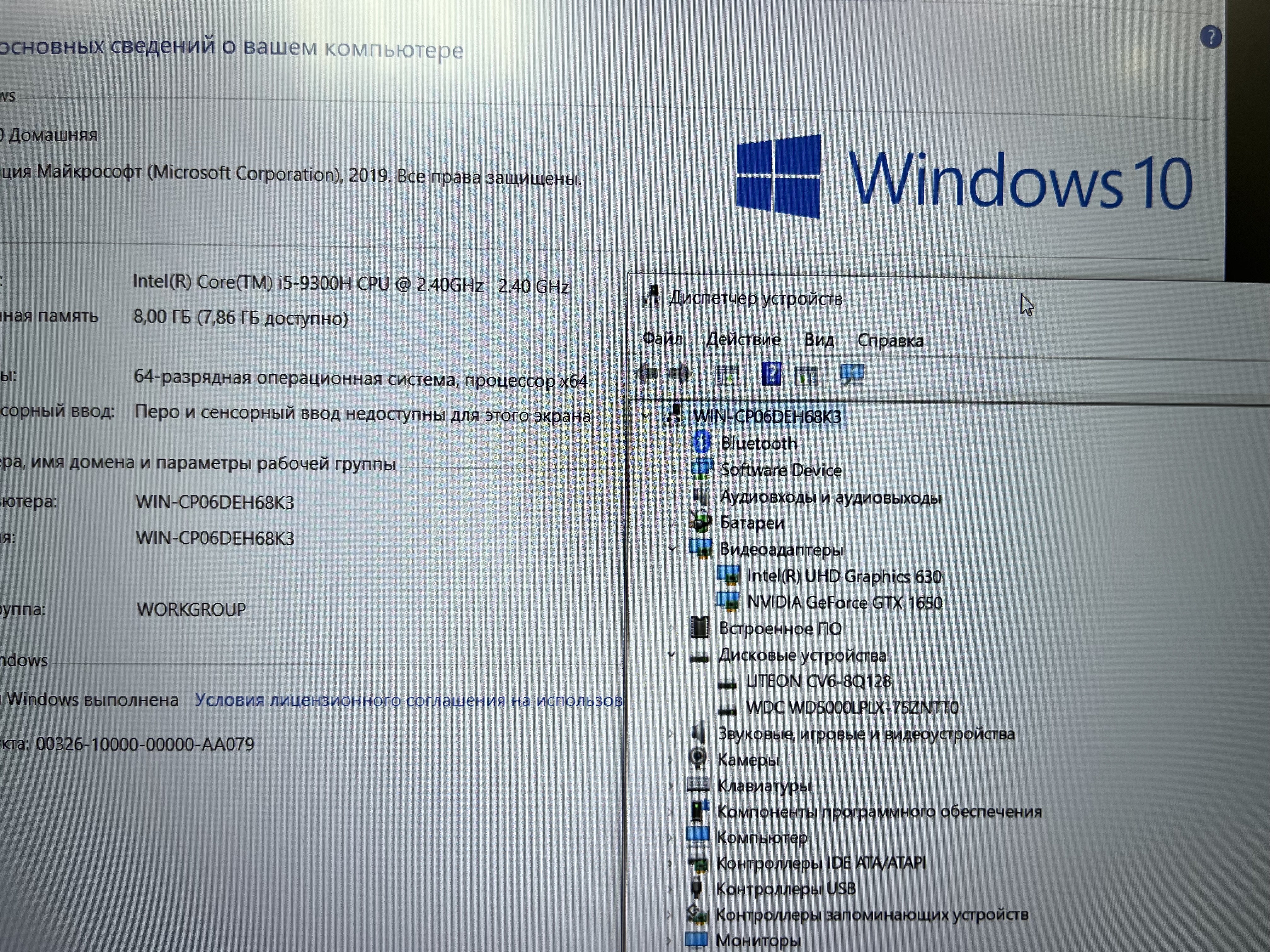Viewport: 1270px width, 952px height.
Task: Click the Intel(R) Core(TM) i5-9300H processor value
Action: point(351,284)
